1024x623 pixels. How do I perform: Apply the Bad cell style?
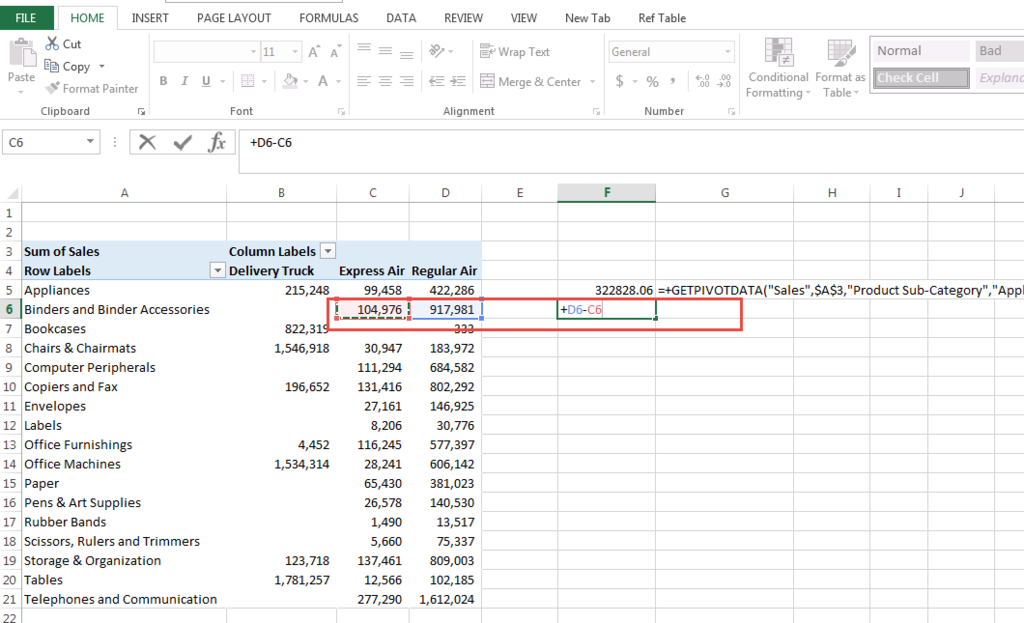tap(999, 51)
